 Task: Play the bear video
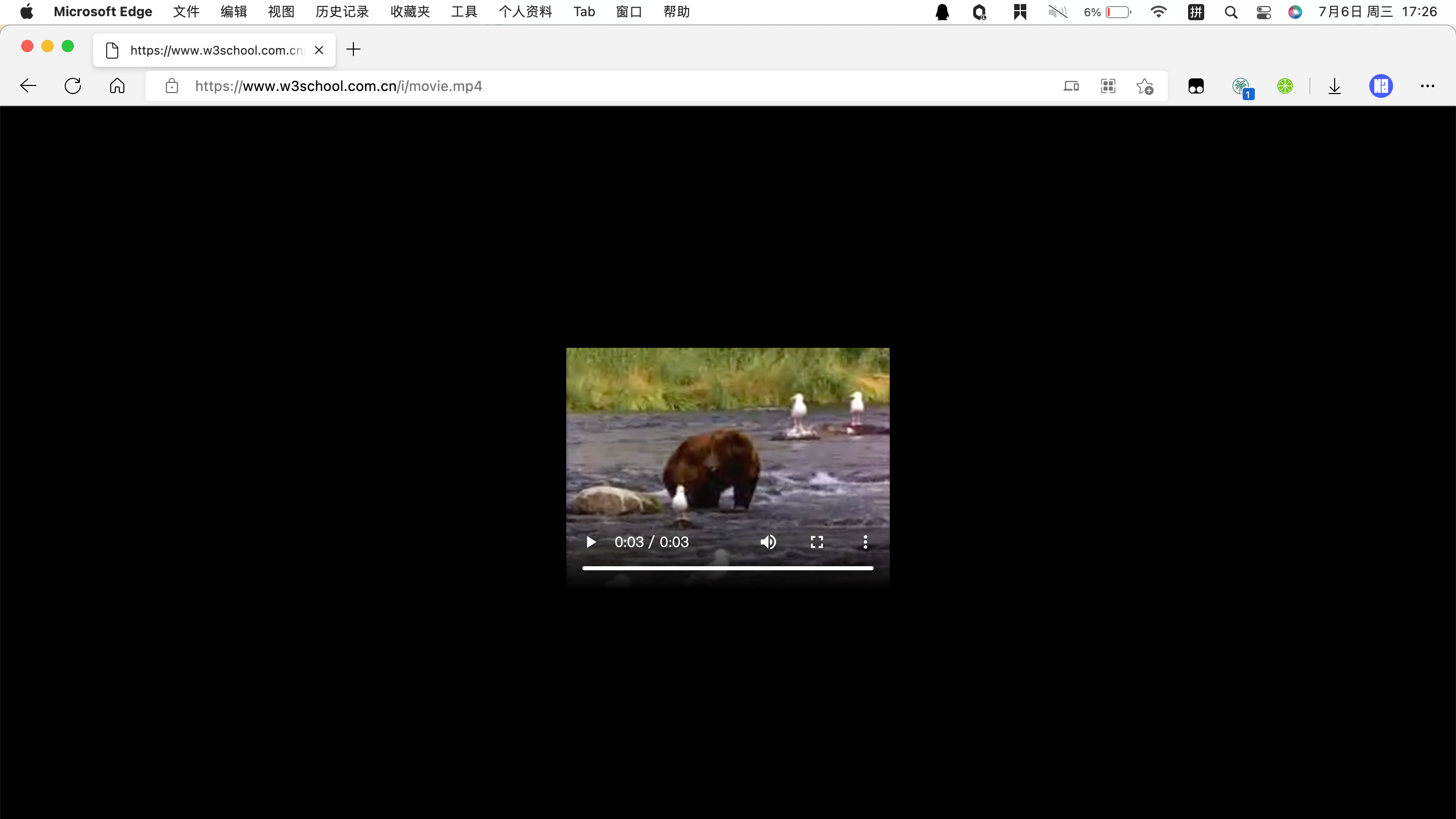[x=590, y=542]
